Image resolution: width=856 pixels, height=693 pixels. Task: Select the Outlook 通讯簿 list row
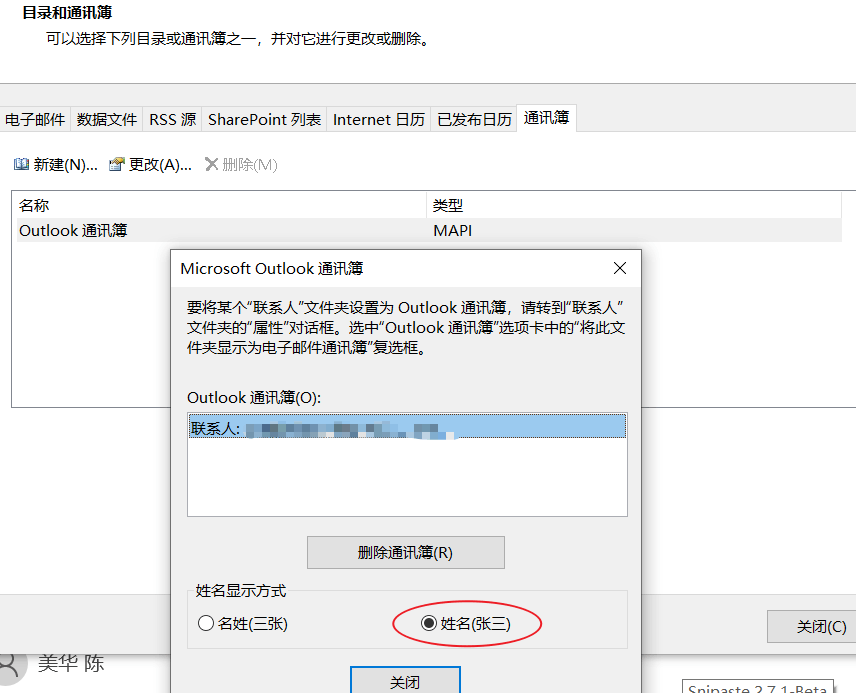click(429, 230)
